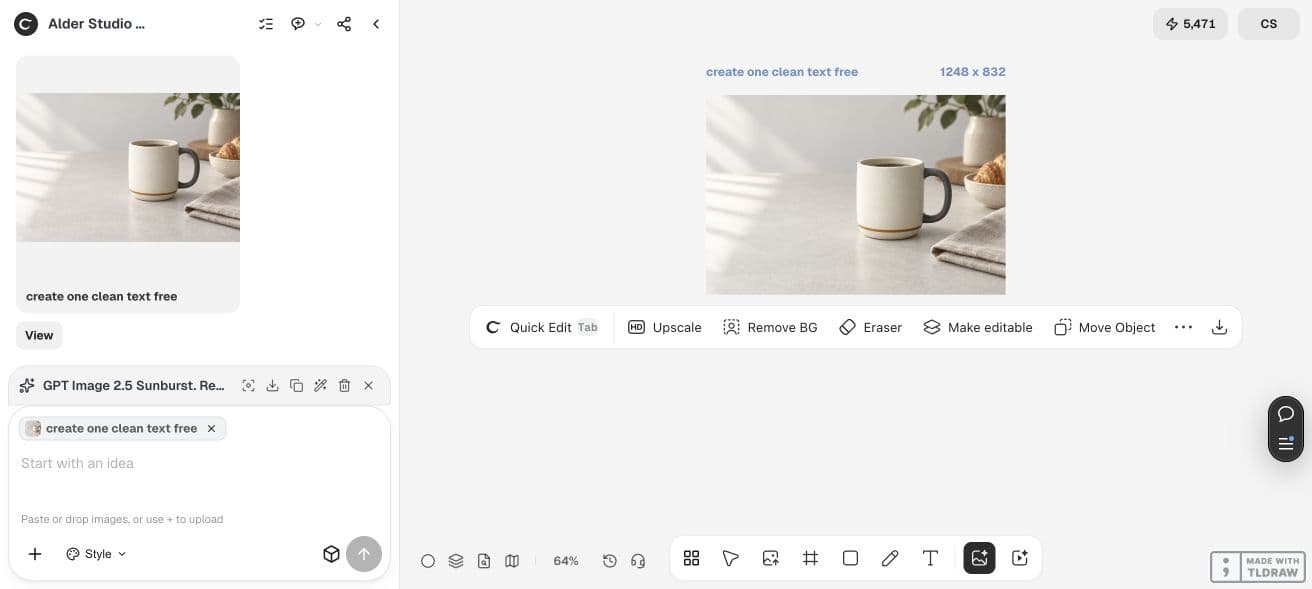
Task: Download the image from the floating toolbar
Action: tap(1219, 327)
